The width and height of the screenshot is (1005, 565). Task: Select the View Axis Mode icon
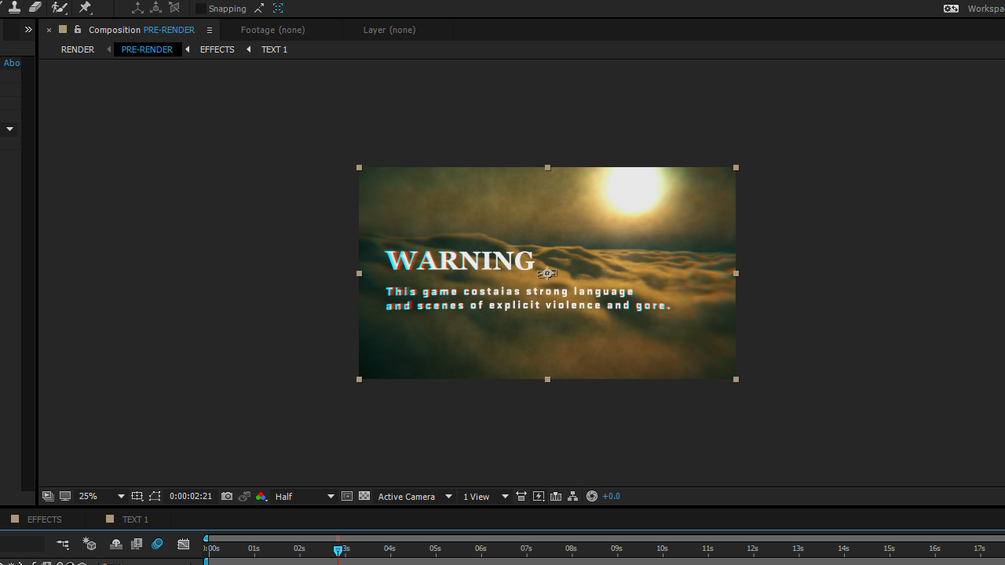[174, 8]
